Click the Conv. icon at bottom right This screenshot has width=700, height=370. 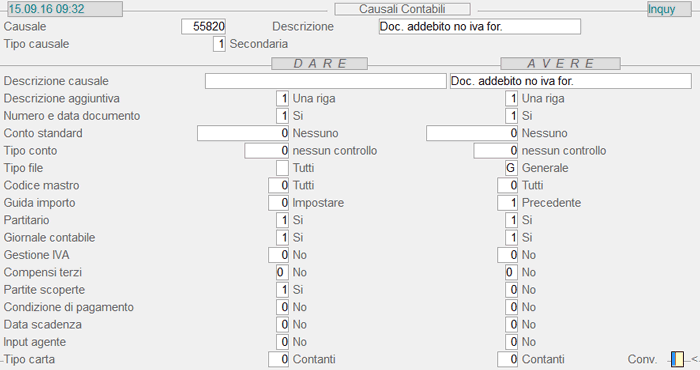pos(677,359)
